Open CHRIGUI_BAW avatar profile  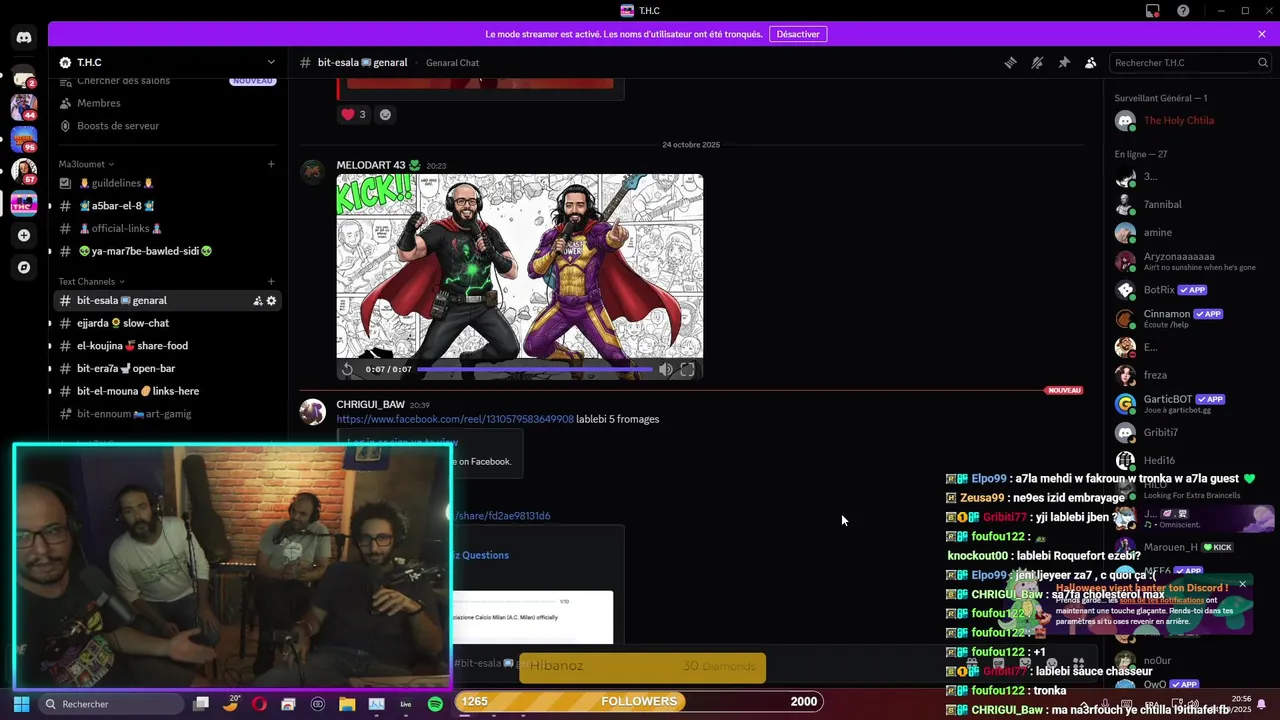[313, 412]
